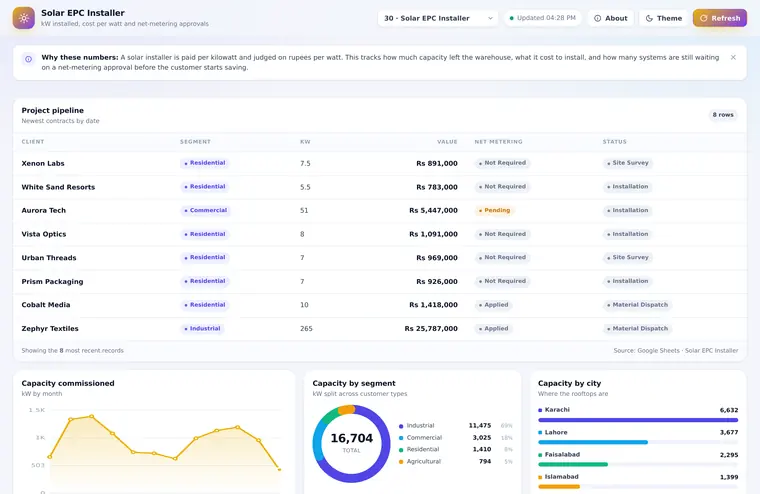Click the Karachi capacity bar
This screenshot has height=494, width=760.
tap(638, 420)
